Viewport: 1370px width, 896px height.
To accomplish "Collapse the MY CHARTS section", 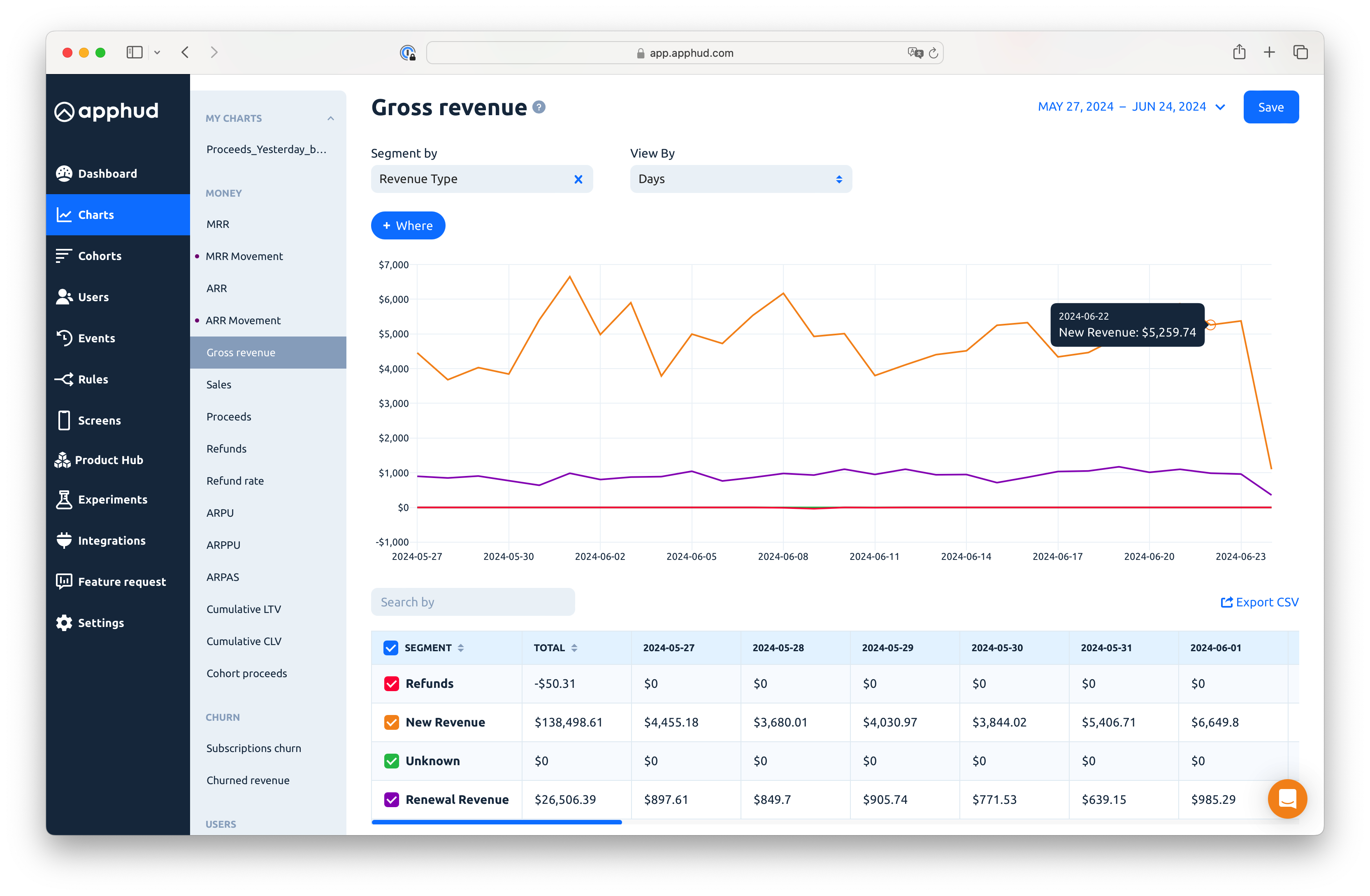I will pyautogui.click(x=330, y=118).
